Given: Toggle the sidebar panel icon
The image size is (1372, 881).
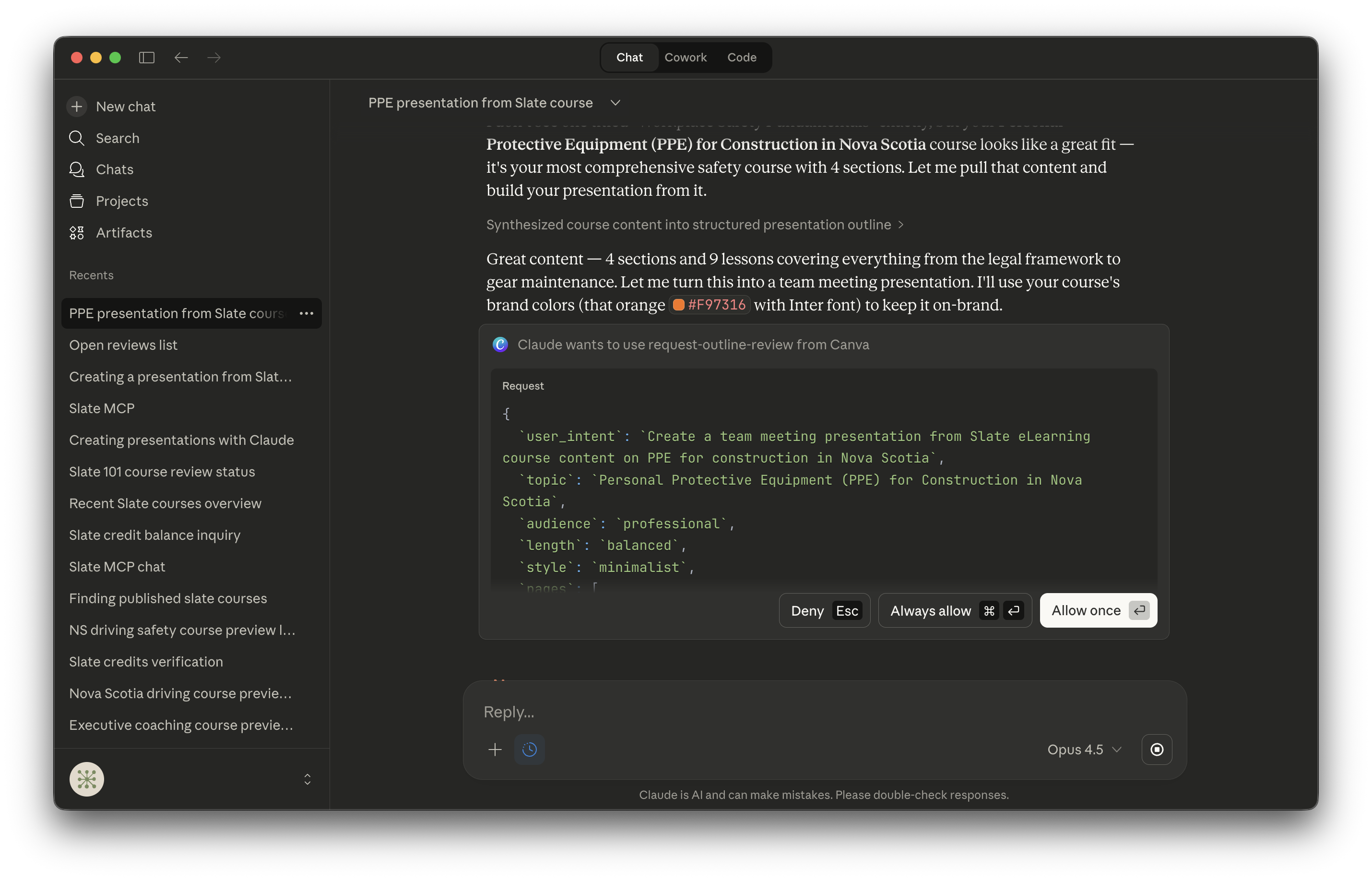Looking at the screenshot, I should pos(146,58).
